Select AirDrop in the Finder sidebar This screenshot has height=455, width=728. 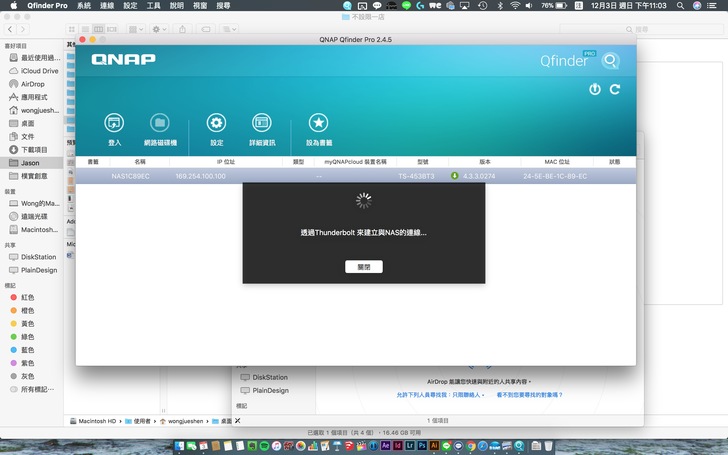(28, 84)
